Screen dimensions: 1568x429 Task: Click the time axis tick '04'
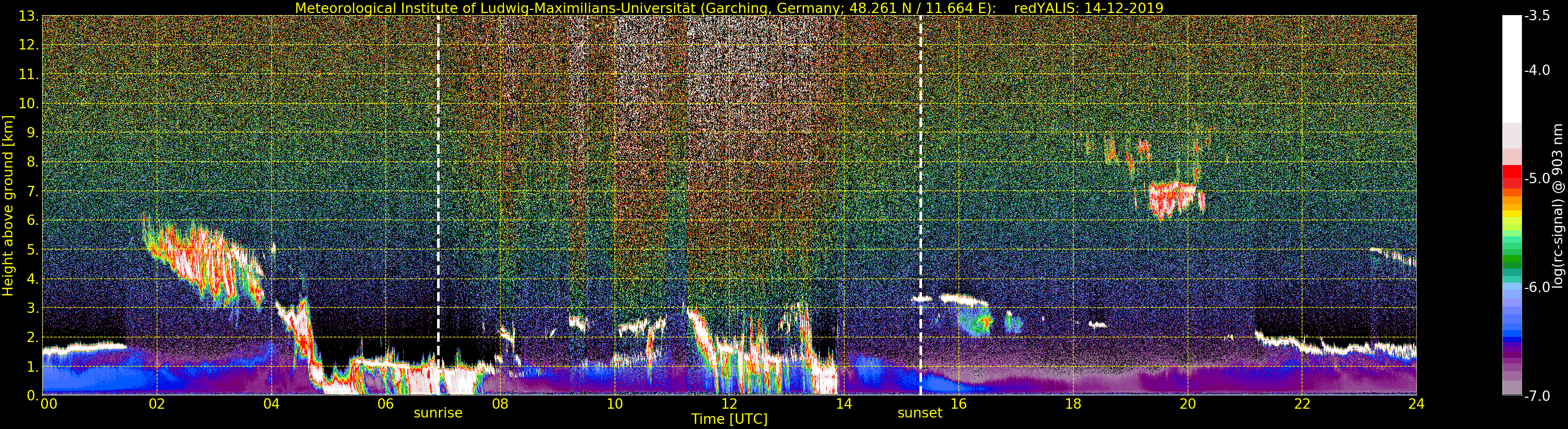(271, 404)
